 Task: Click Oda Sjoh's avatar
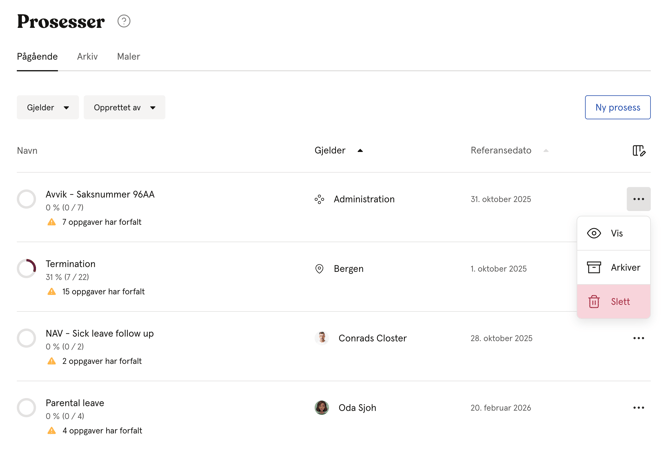pyautogui.click(x=322, y=408)
